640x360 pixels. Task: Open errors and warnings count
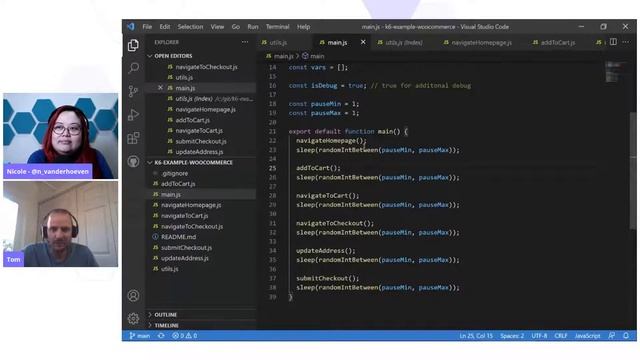click(x=184, y=336)
